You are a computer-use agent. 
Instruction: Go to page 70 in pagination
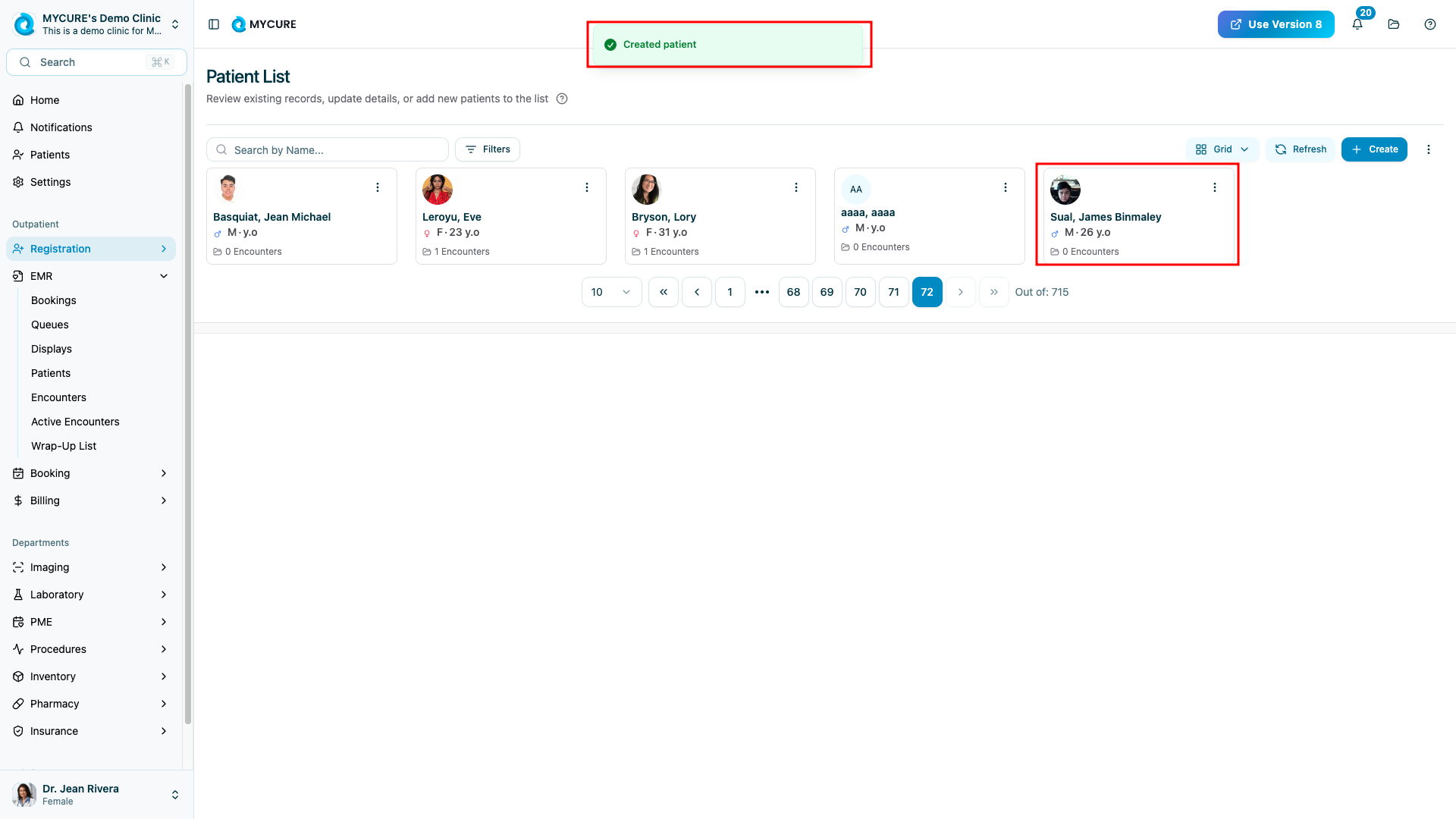(860, 292)
